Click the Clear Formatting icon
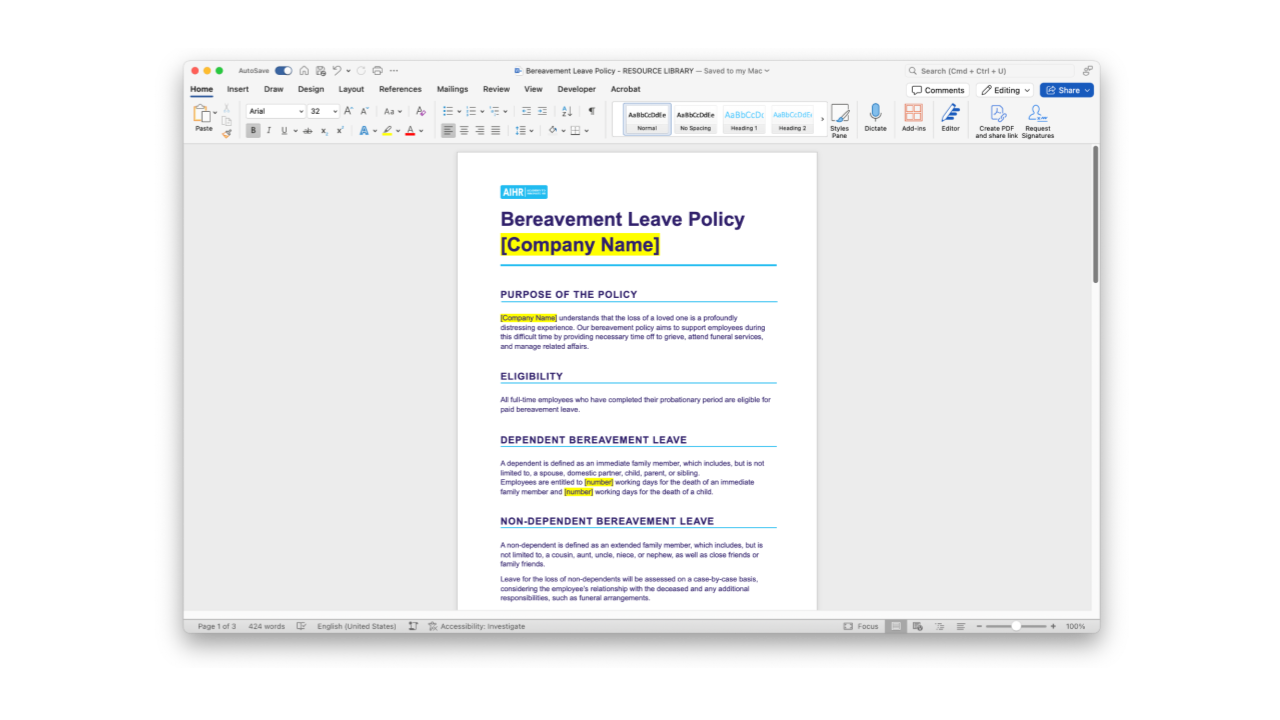 click(421, 111)
